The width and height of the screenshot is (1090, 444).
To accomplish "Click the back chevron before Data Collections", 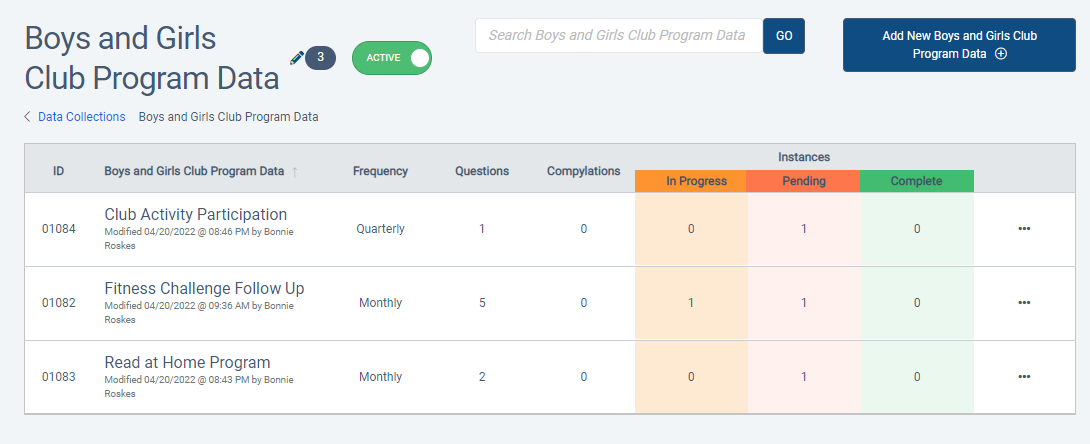I will click(28, 117).
